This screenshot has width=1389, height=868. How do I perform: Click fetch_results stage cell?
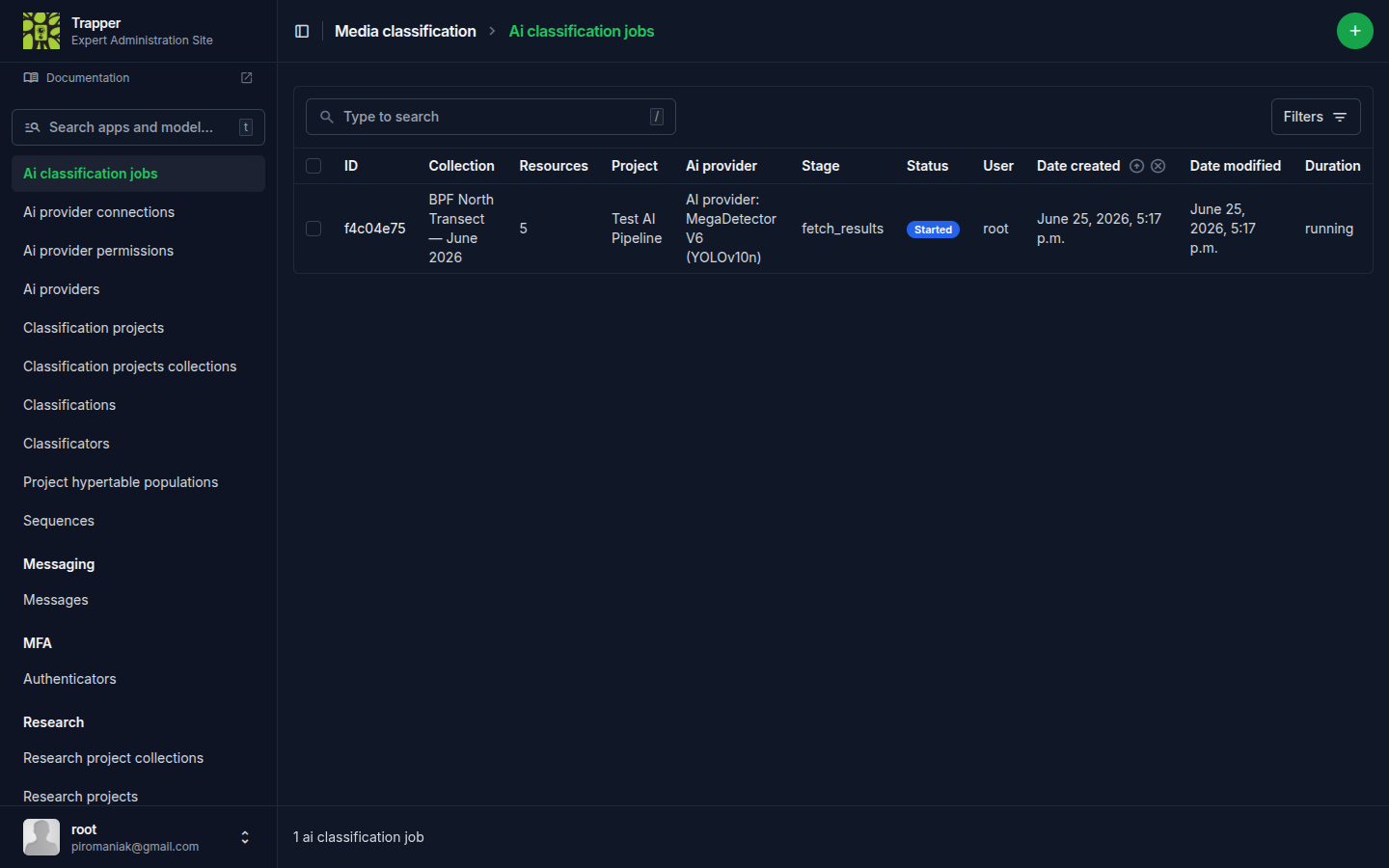click(x=842, y=229)
